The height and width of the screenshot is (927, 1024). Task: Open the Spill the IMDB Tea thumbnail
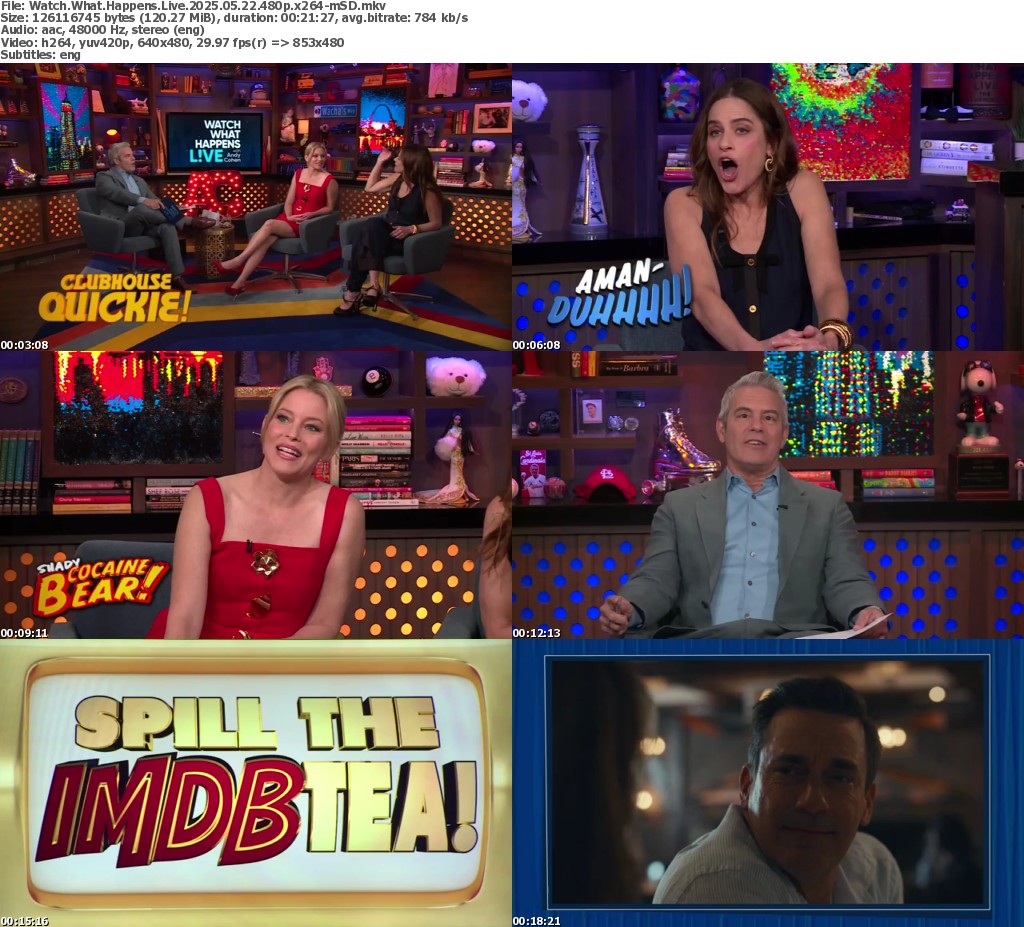[x=256, y=783]
